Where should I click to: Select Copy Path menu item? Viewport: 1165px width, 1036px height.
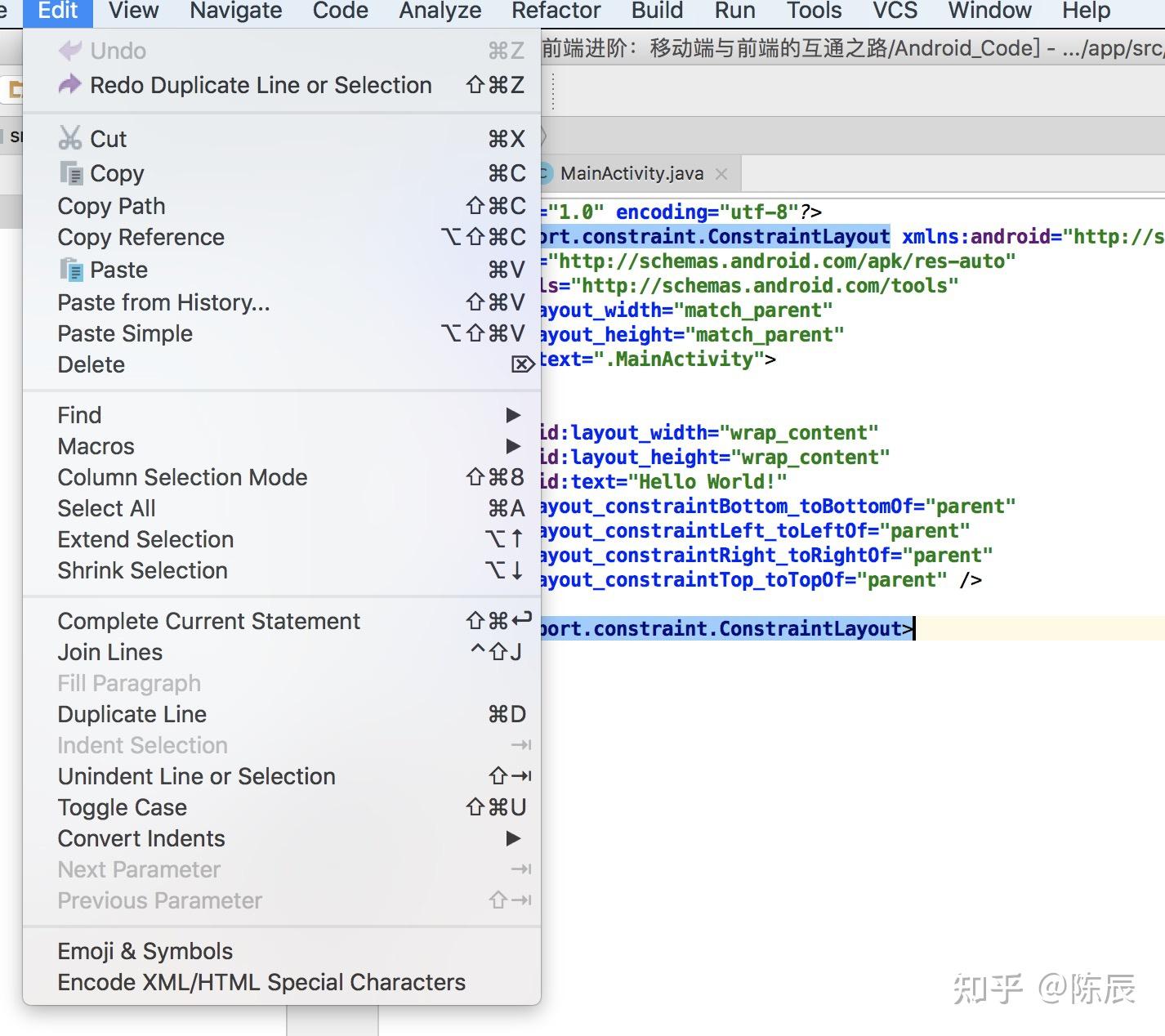click(282, 206)
